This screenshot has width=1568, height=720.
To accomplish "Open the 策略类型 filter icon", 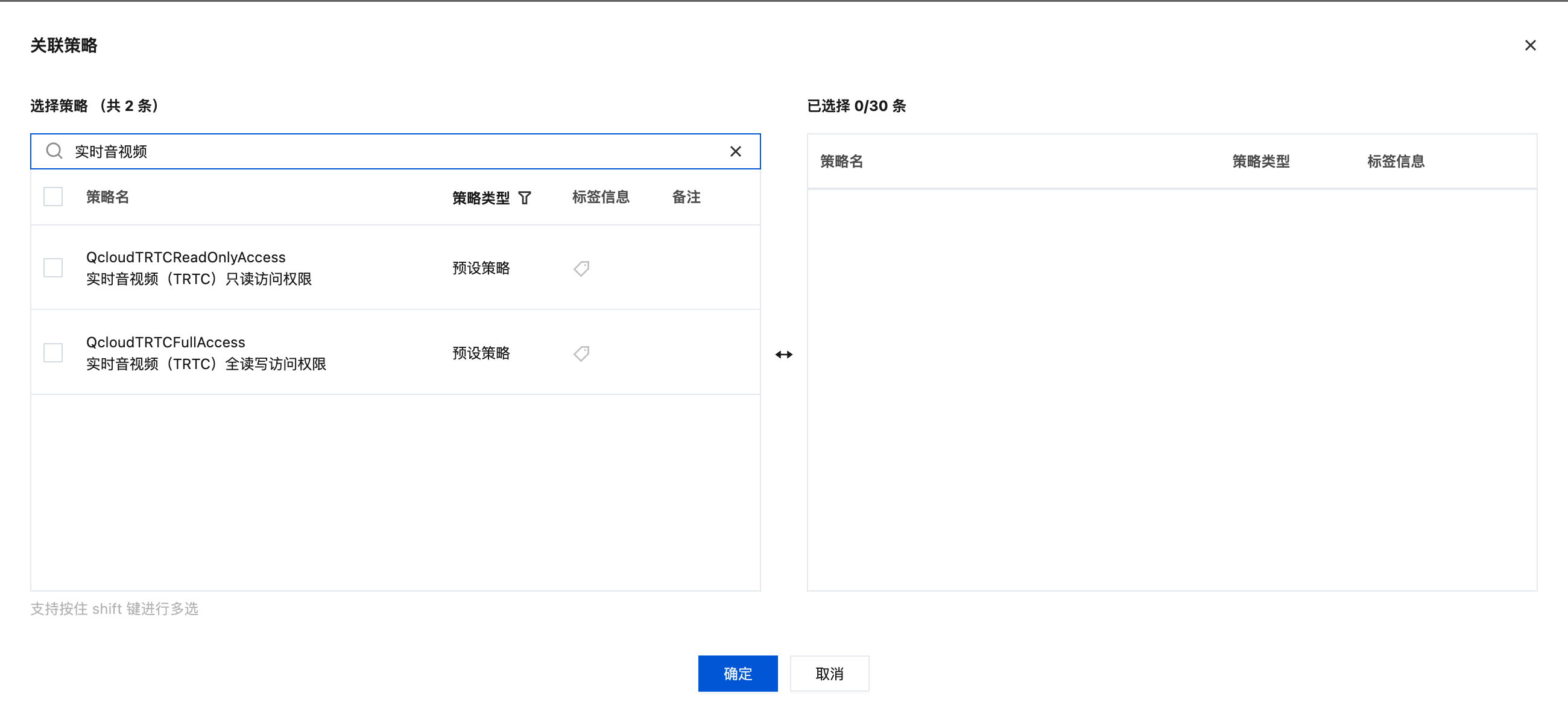I will tap(525, 198).
